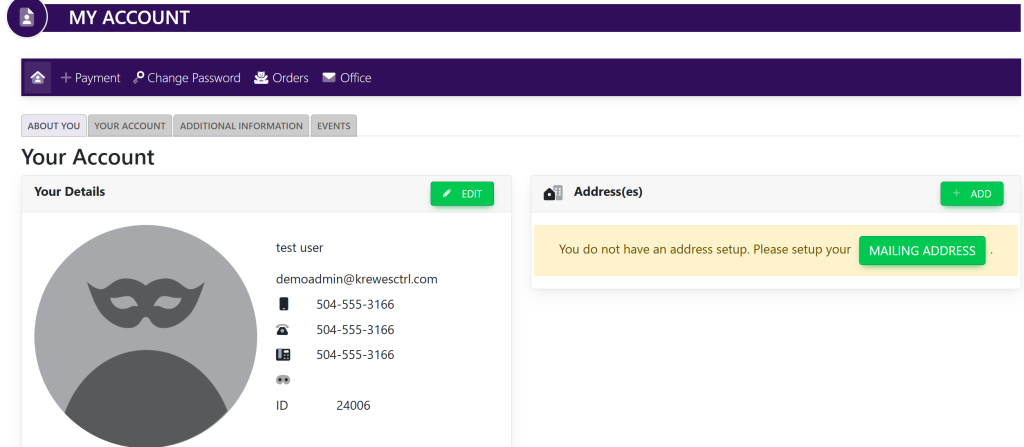Open the Additional Information tab
Viewport: 1024px width, 447px height.
(x=241, y=126)
